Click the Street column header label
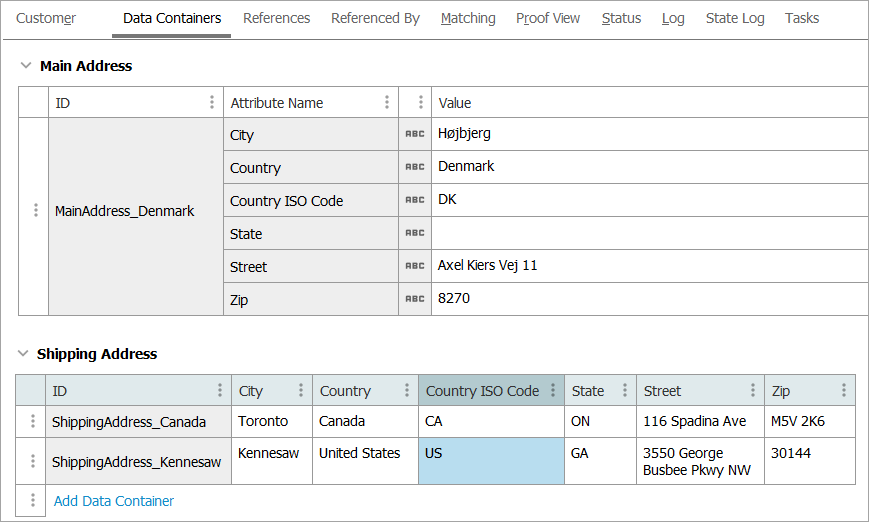The height and width of the screenshot is (522, 869). pyautogui.click(x=662, y=391)
